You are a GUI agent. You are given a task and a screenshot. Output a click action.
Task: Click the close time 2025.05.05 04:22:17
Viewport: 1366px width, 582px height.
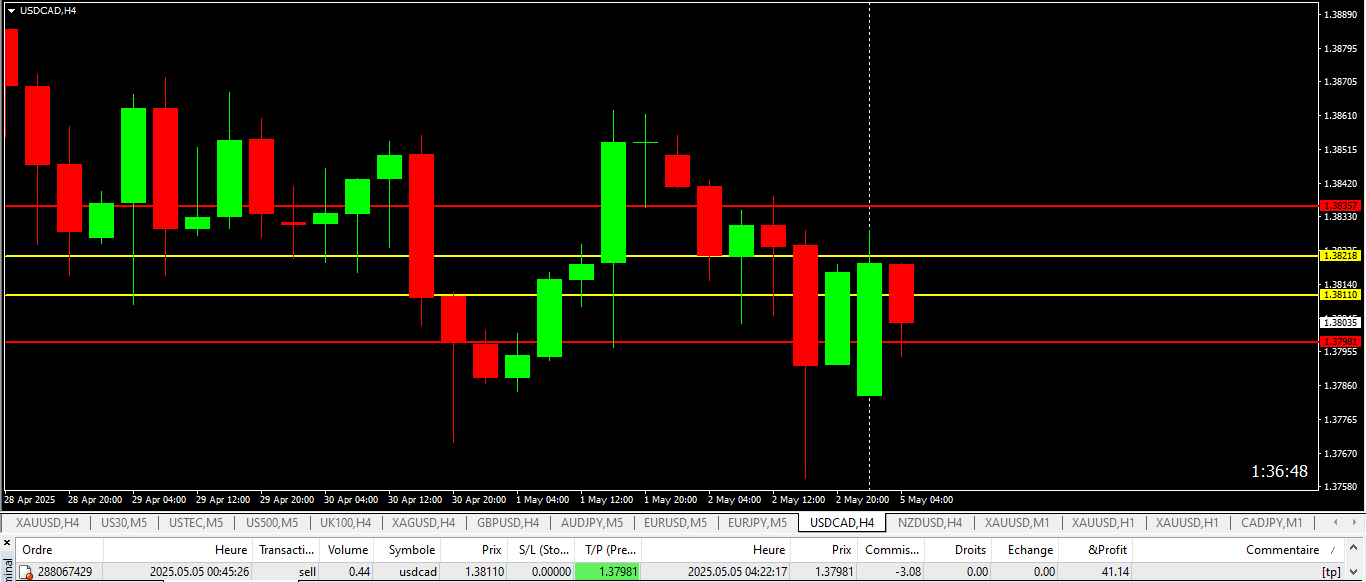(737, 572)
